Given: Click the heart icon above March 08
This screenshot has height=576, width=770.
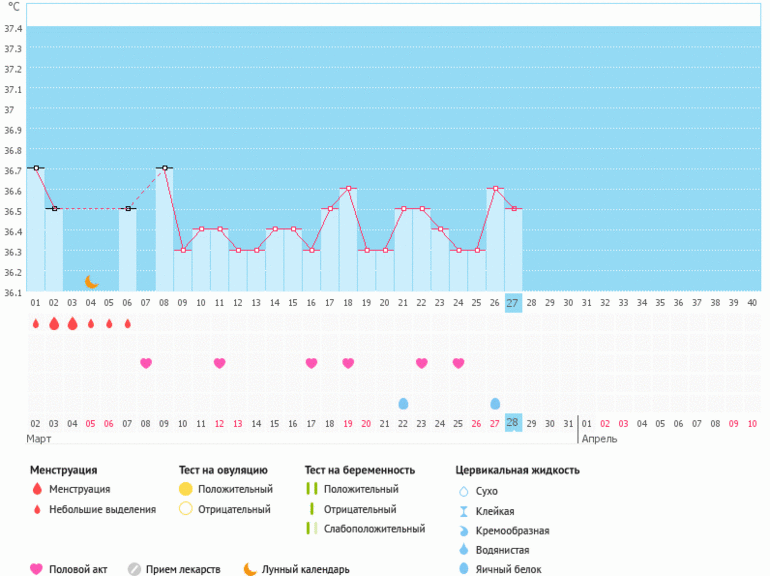Looking at the screenshot, I should tap(146, 363).
